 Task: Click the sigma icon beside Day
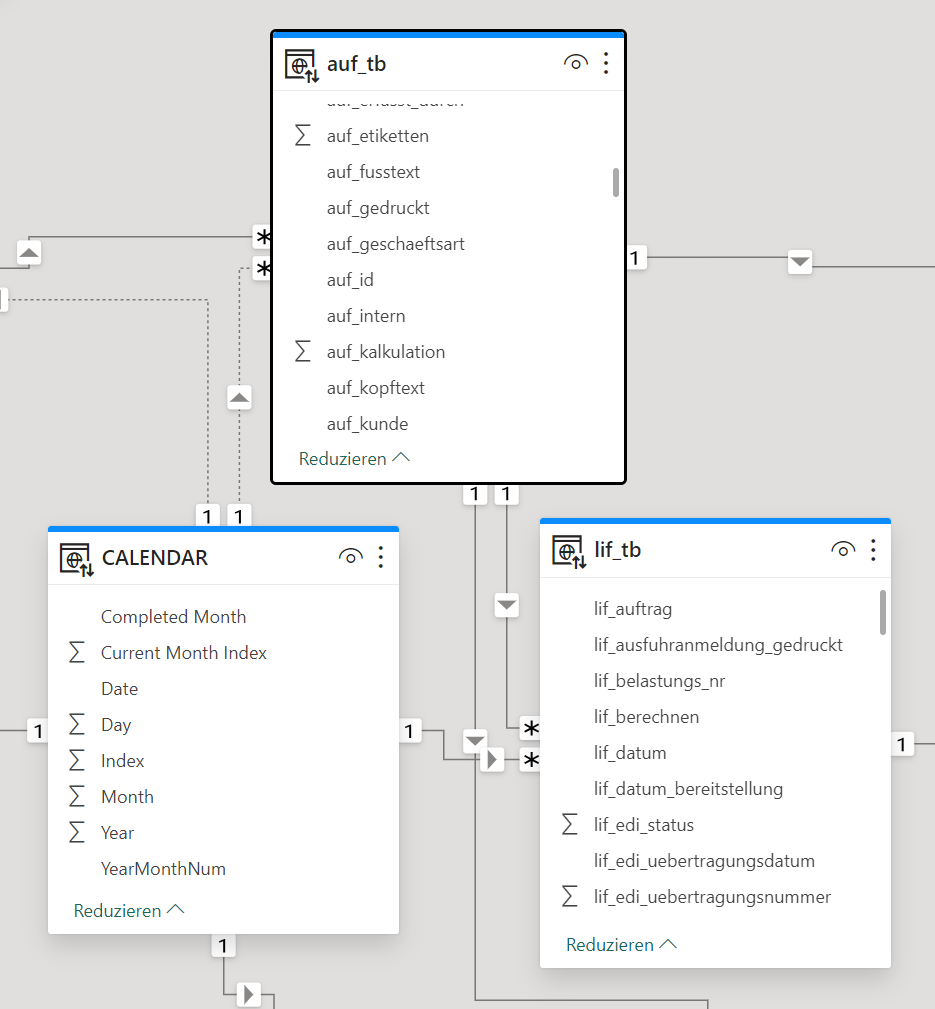point(77,725)
